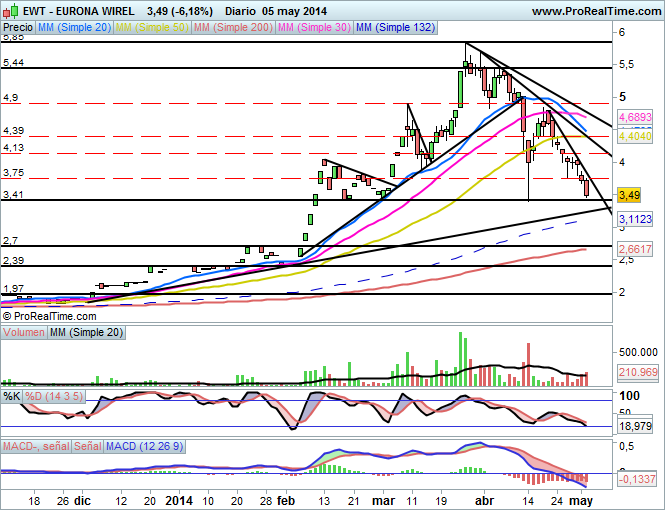Select MM (Simple 20) in the volume panel

pos(86,332)
